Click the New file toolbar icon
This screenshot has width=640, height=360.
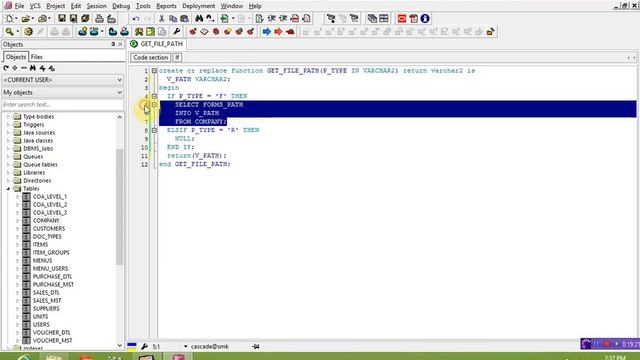click(x=9, y=18)
